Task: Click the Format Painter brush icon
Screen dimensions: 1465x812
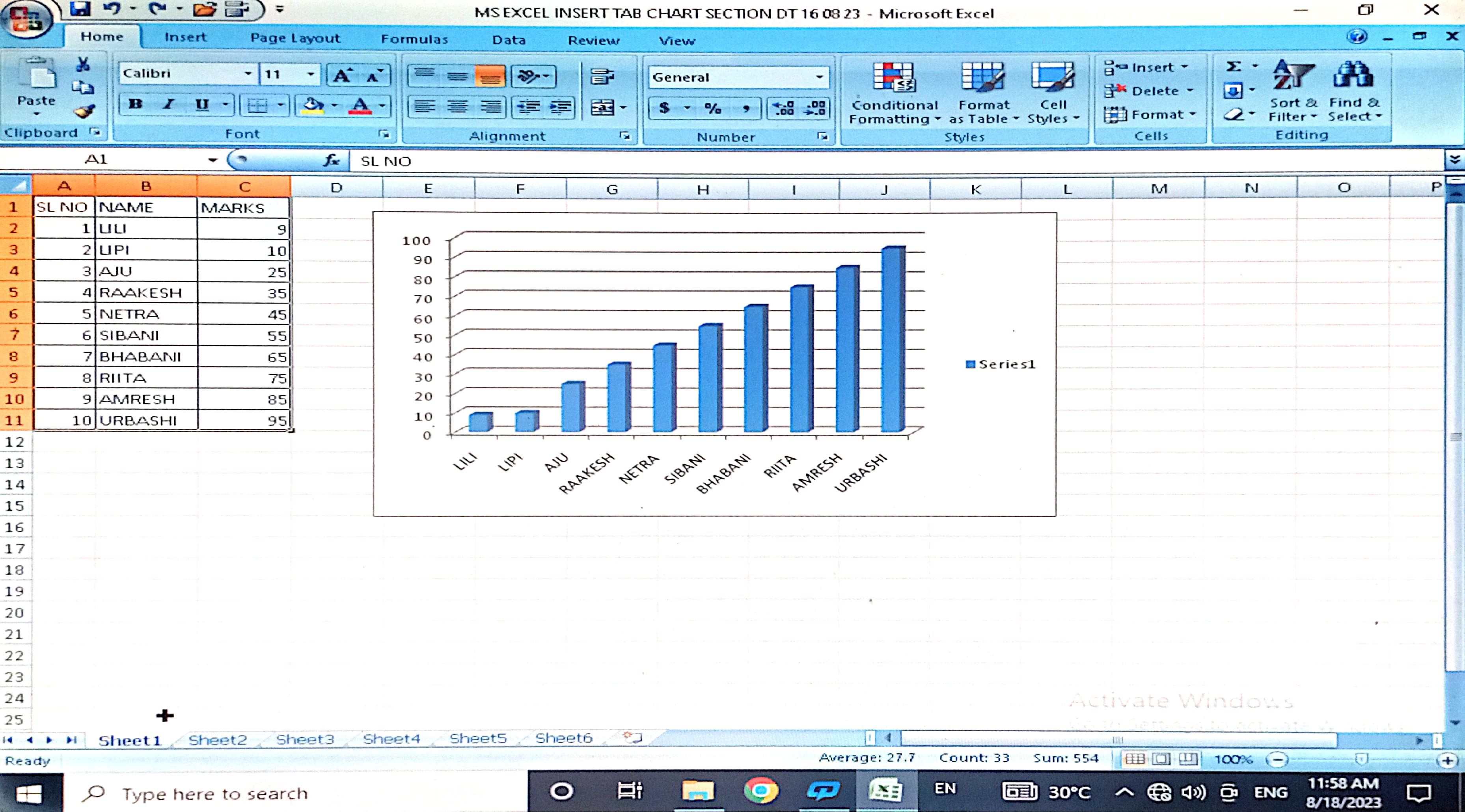Action: point(84,112)
